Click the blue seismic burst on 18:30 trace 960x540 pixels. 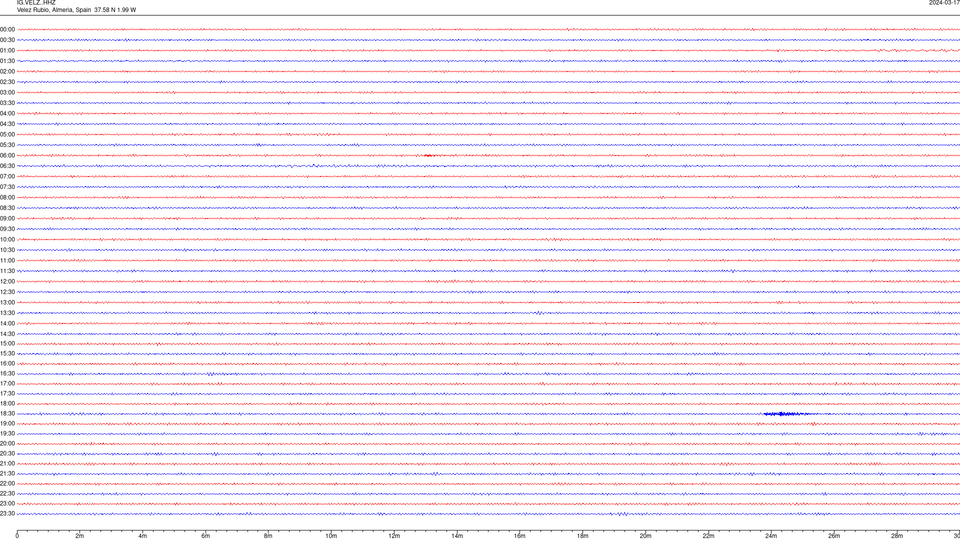tap(787, 414)
